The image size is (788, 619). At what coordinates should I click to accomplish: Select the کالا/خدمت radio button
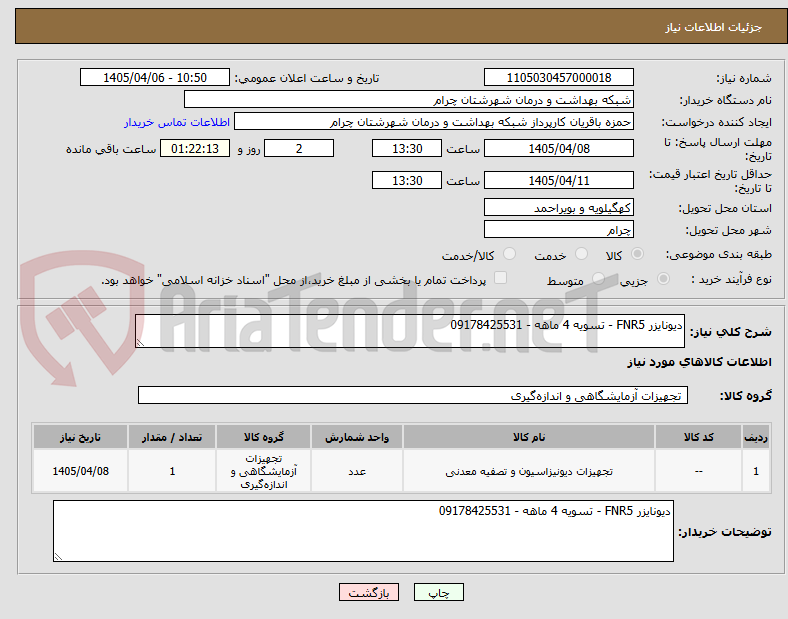[x=510, y=254]
